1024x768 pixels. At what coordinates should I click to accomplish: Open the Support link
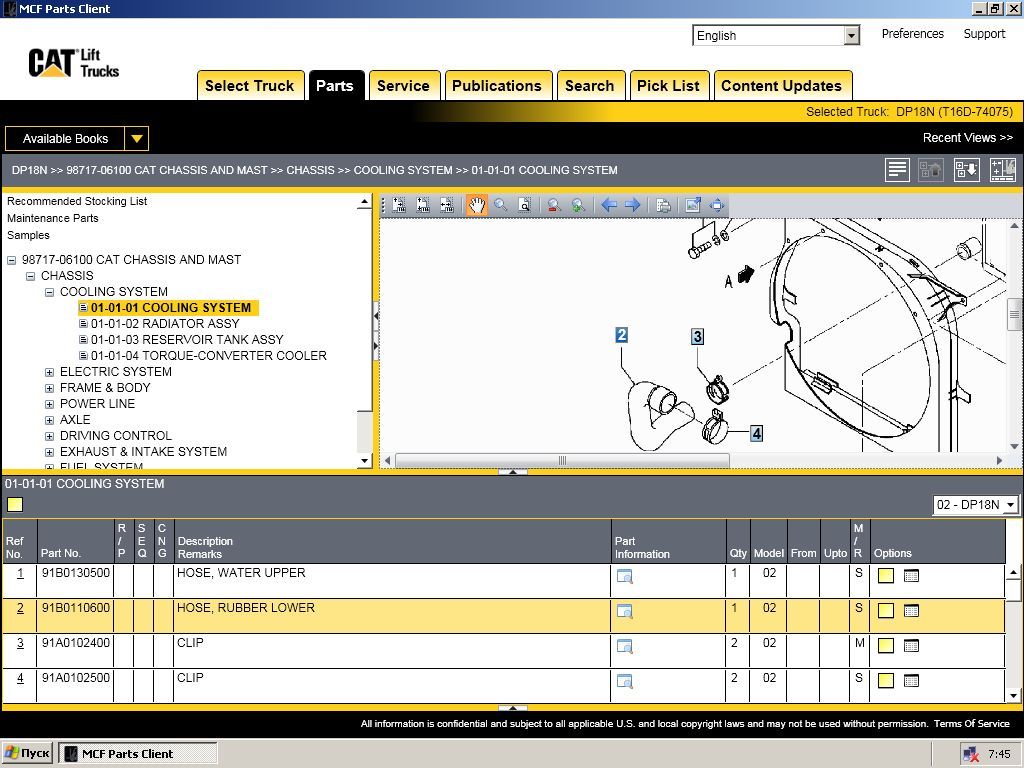point(984,34)
